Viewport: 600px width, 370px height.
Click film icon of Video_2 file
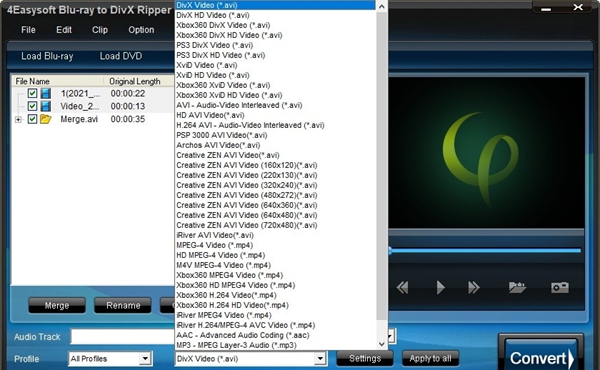(x=46, y=106)
